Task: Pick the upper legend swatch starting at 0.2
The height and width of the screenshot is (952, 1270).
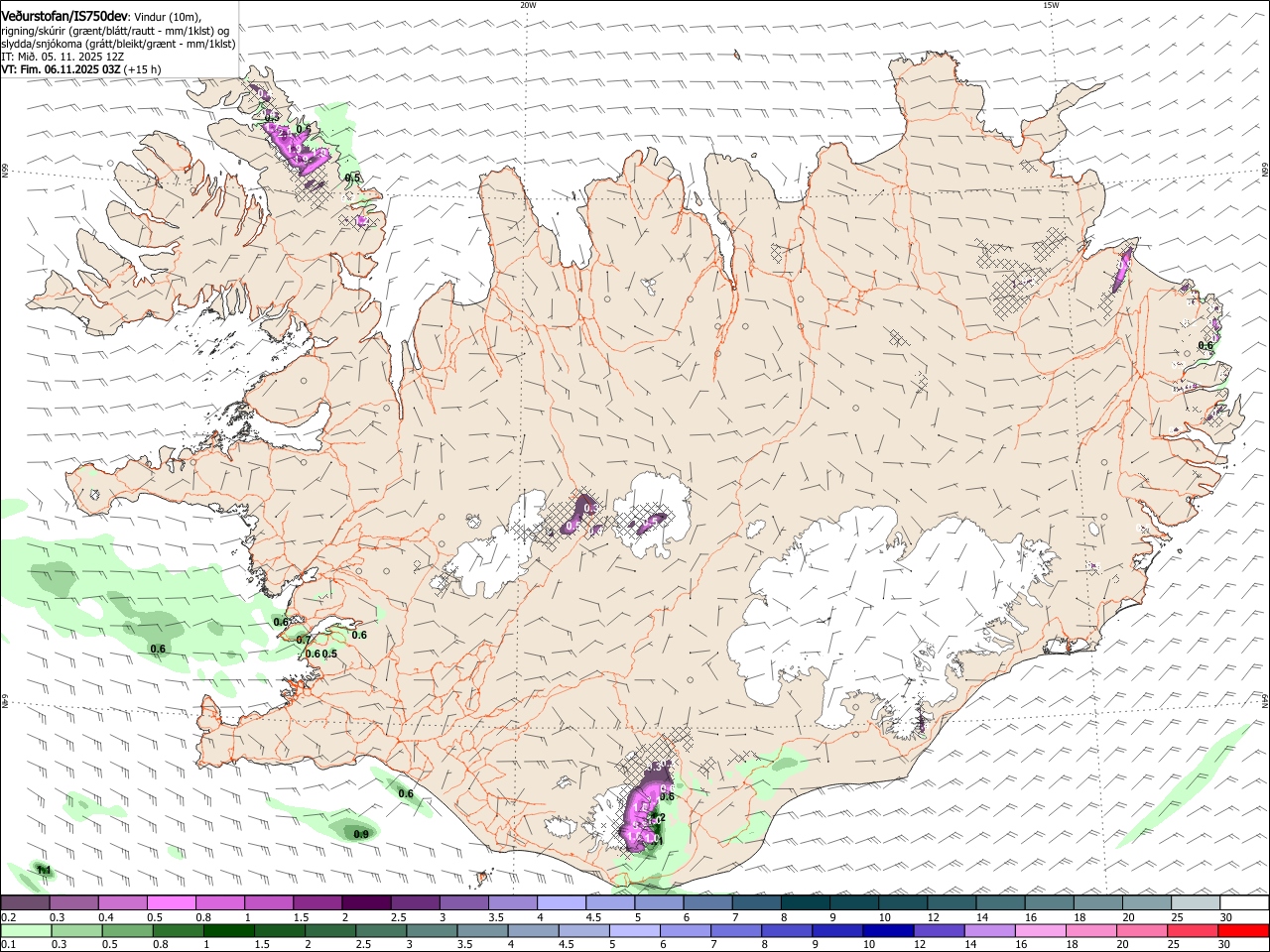Action: tap(25, 902)
